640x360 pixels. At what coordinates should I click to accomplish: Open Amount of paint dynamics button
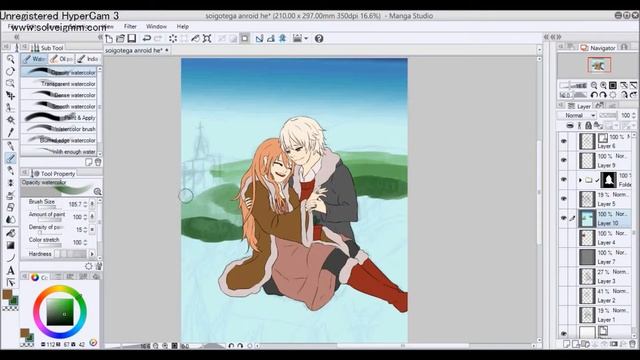pos(92,216)
